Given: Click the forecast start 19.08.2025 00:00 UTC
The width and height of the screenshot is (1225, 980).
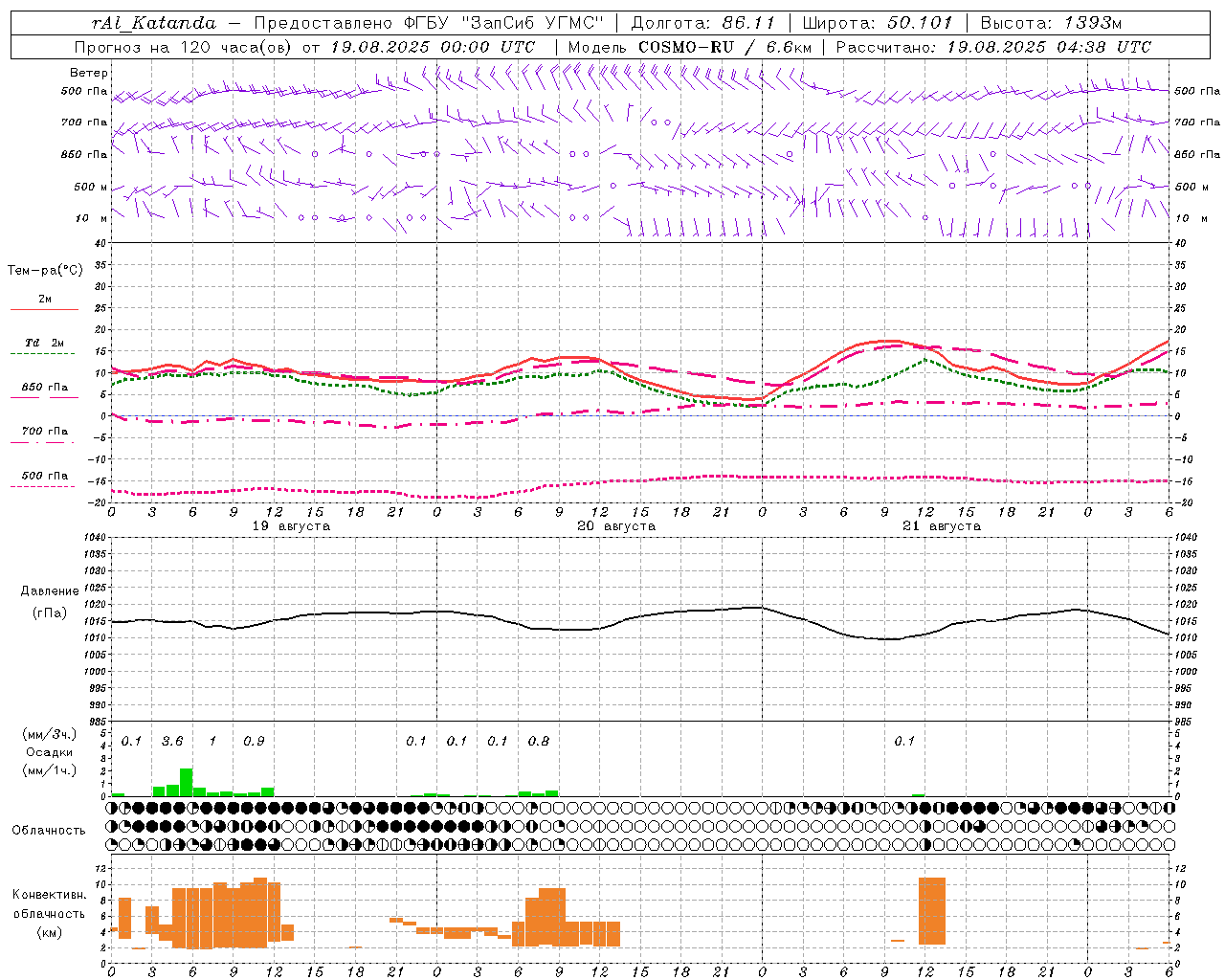Looking at the screenshot, I should [x=433, y=47].
